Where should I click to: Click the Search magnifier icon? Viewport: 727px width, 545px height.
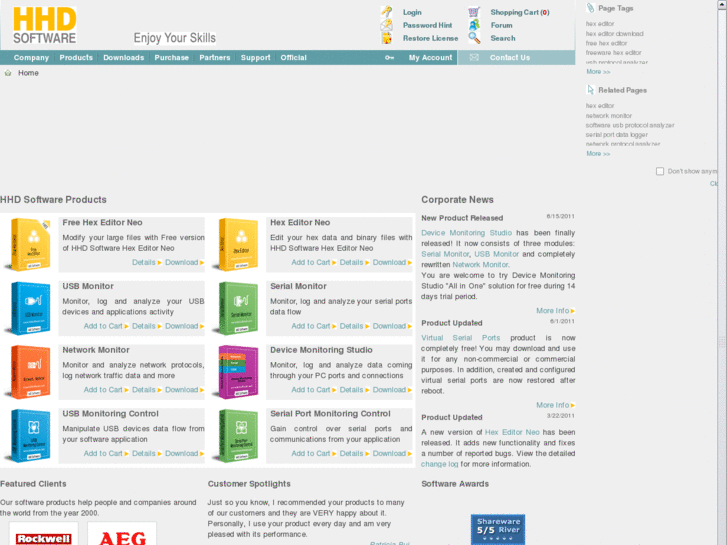point(474,38)
